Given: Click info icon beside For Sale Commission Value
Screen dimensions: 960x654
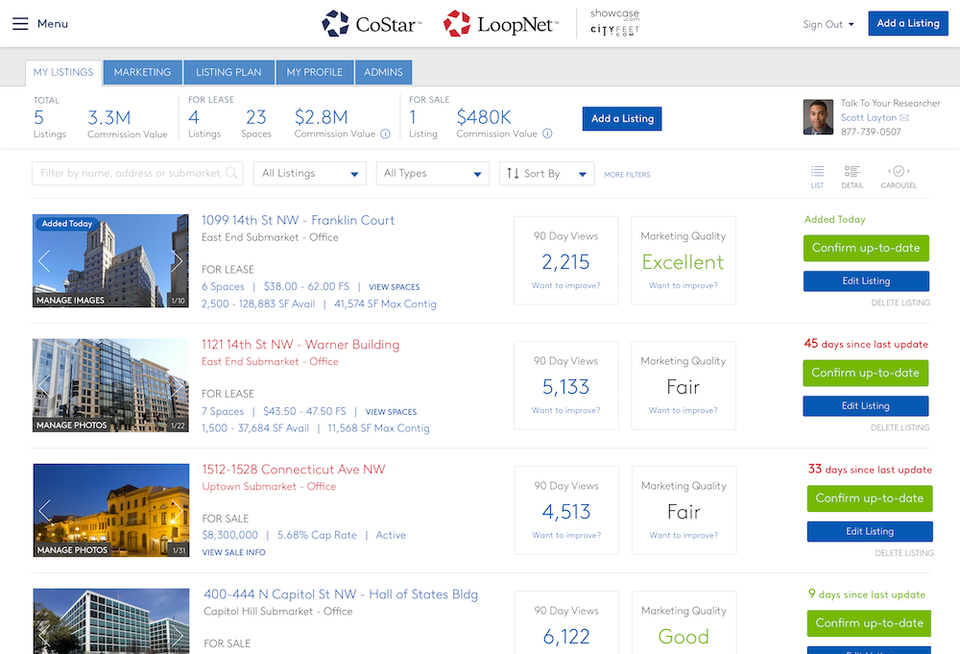Looking at the screenshot, I should click(547, 133).
